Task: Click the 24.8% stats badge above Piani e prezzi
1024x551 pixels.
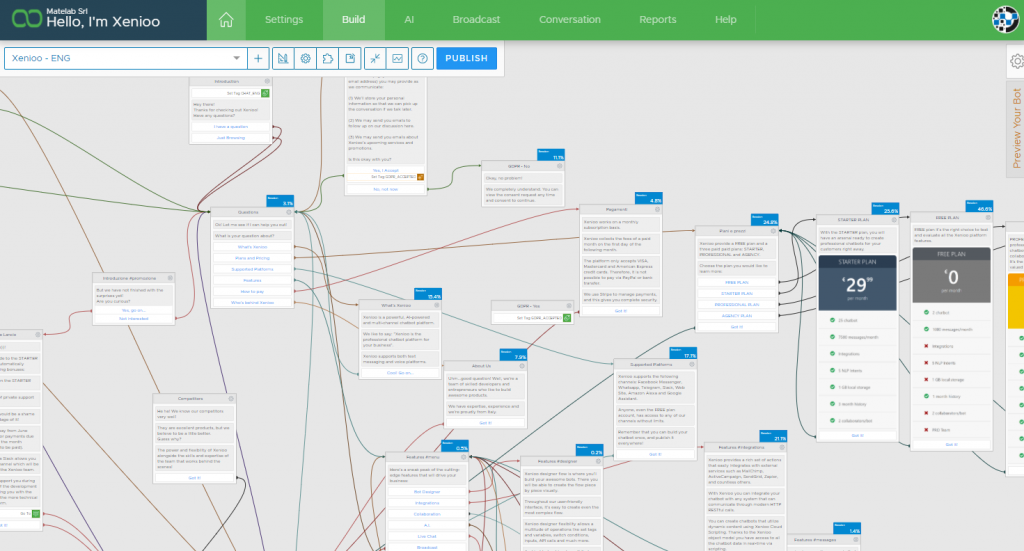Action: tap(764, 220)
